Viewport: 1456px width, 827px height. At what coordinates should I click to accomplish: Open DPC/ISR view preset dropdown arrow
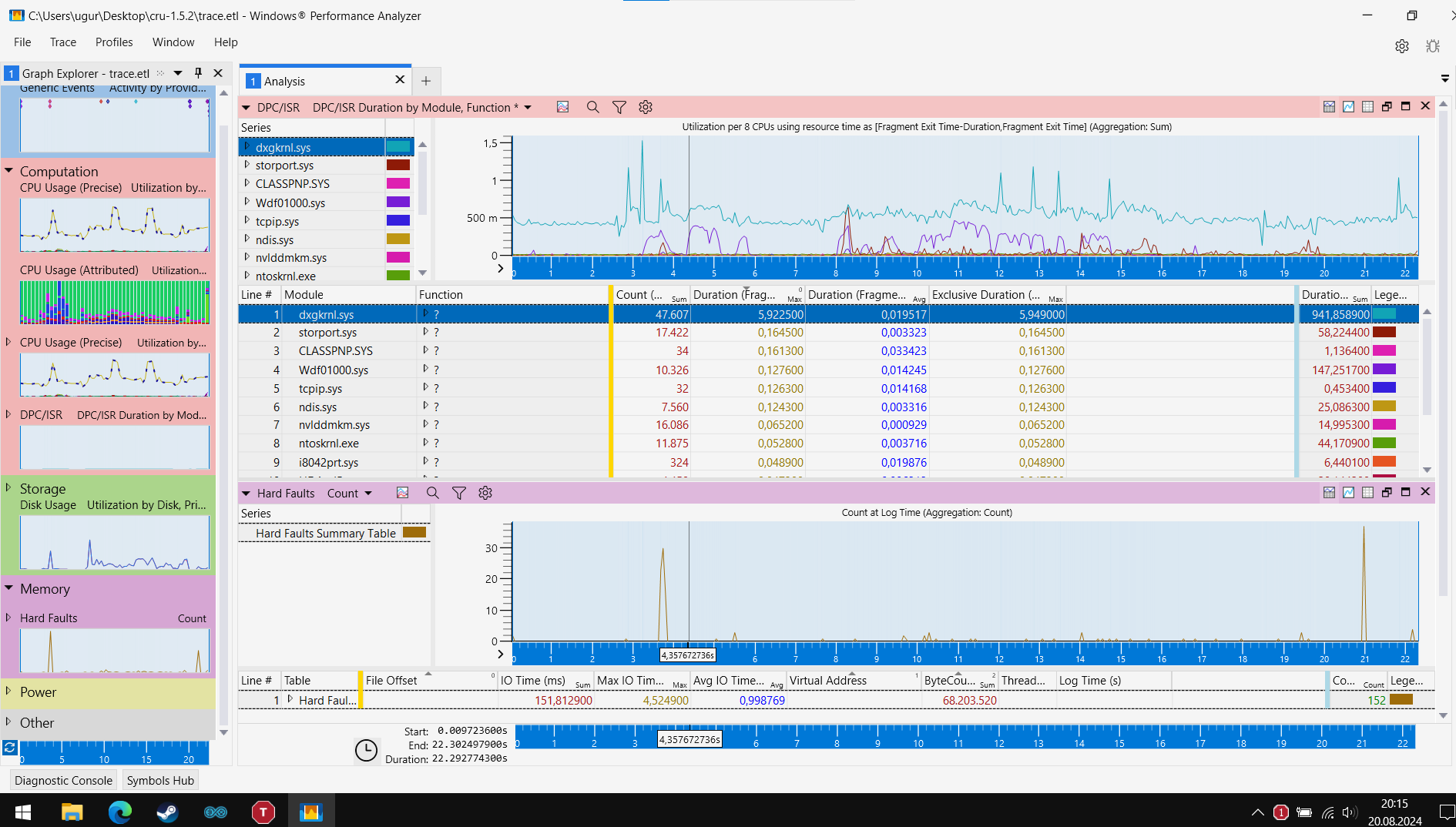pyautogui.click(x=528, y=107)
